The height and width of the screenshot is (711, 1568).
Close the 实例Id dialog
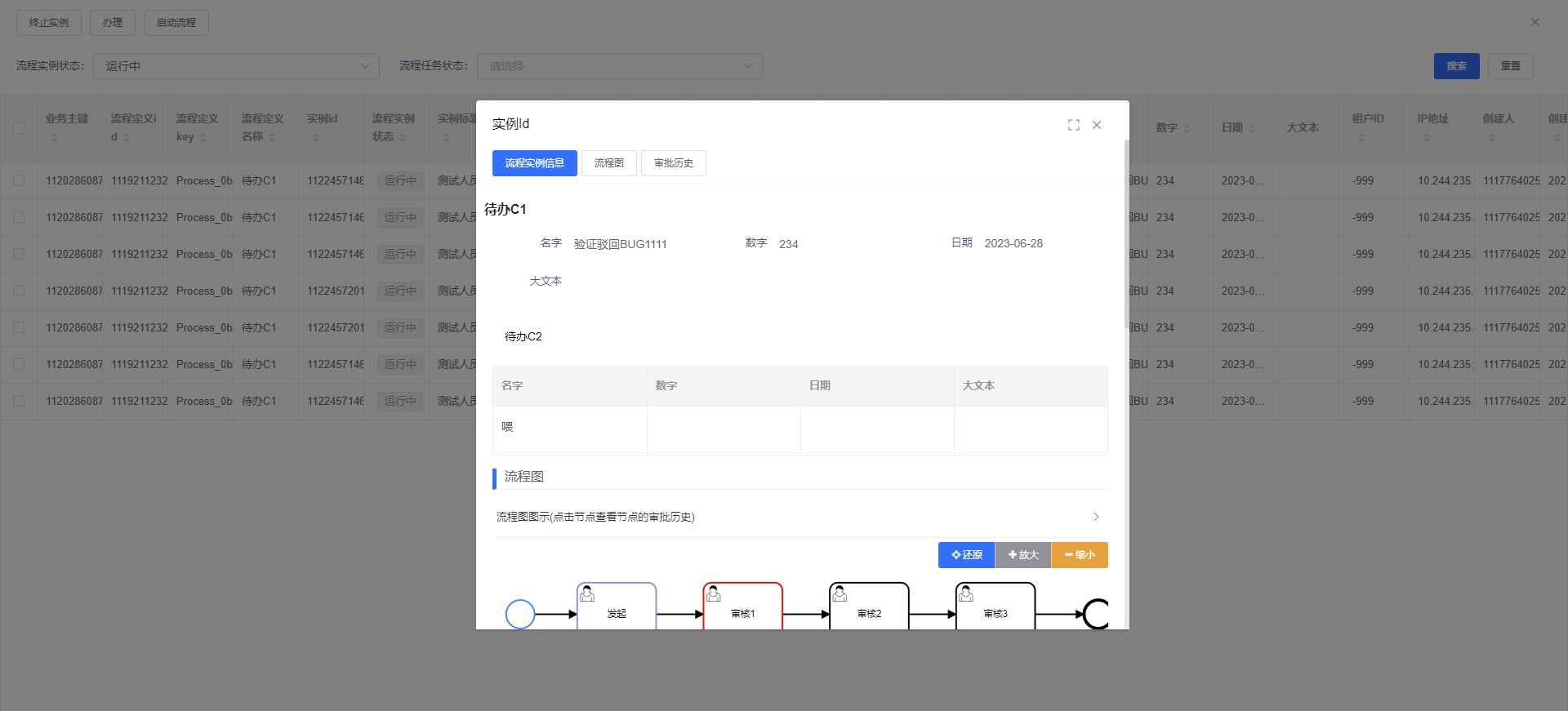pos(1097,125)
